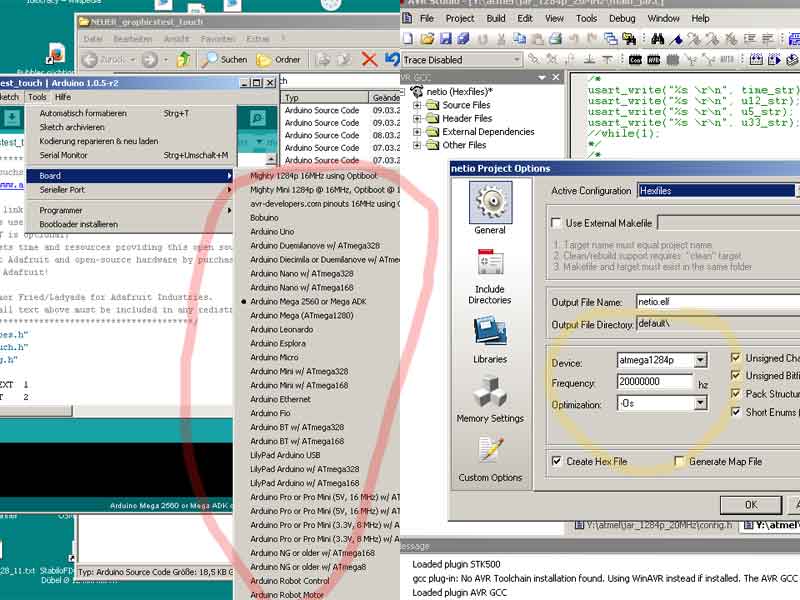
Task: Open Arduino Serial Monitor magnifier icon
Action: [258, 118]
